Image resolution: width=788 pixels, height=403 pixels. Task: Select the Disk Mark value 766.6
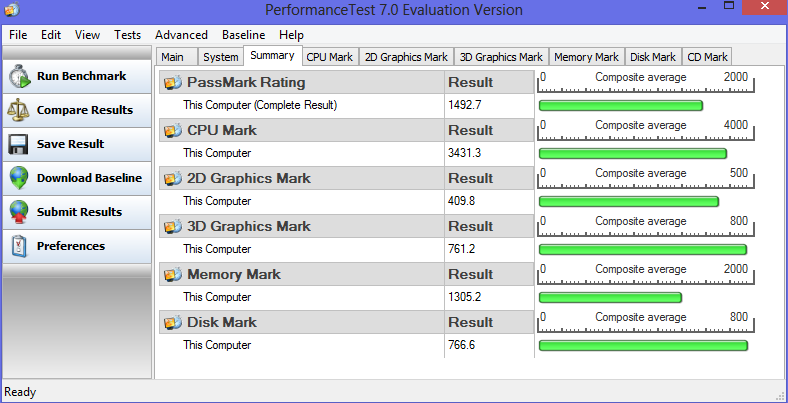(x=461, y=345)
